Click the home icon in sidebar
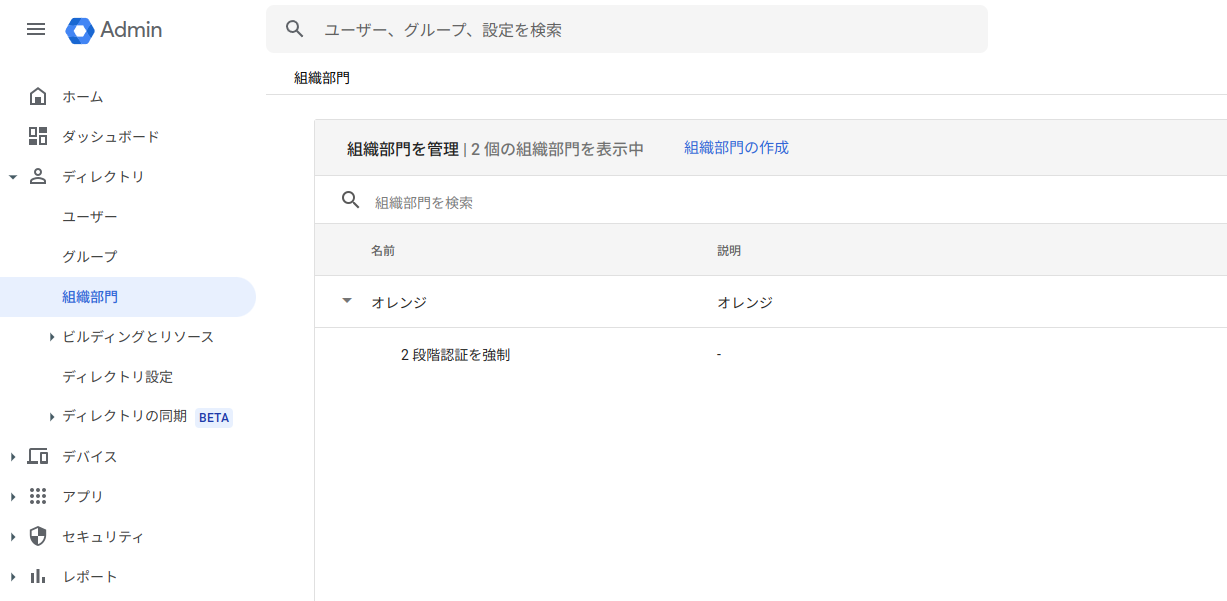The image size is (1227, 601). (x=38, y=97)
